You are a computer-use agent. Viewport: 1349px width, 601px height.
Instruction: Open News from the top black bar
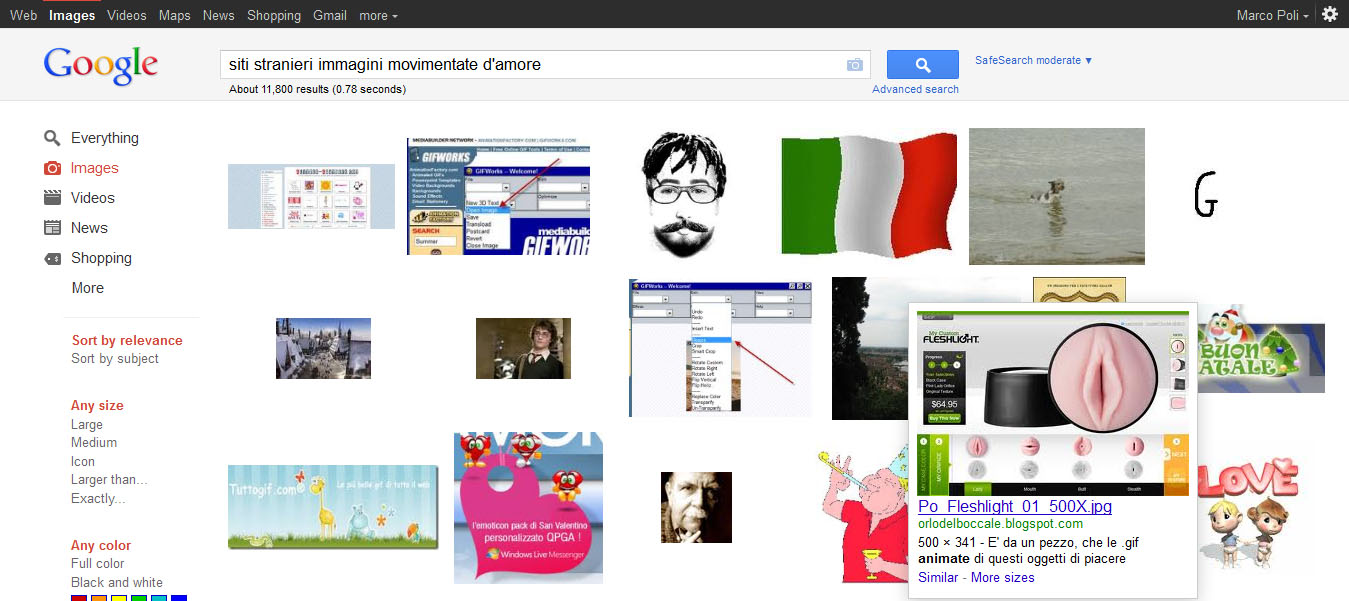(x=219, y=15)
